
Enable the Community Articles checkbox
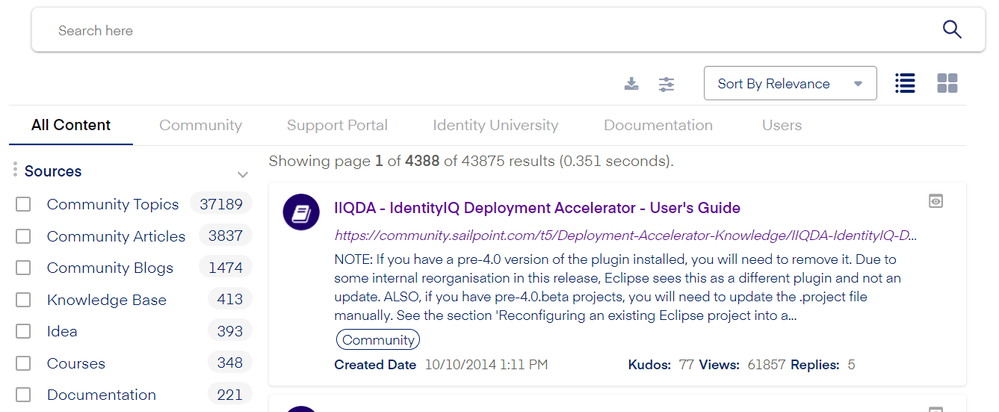tap(23, 237)
